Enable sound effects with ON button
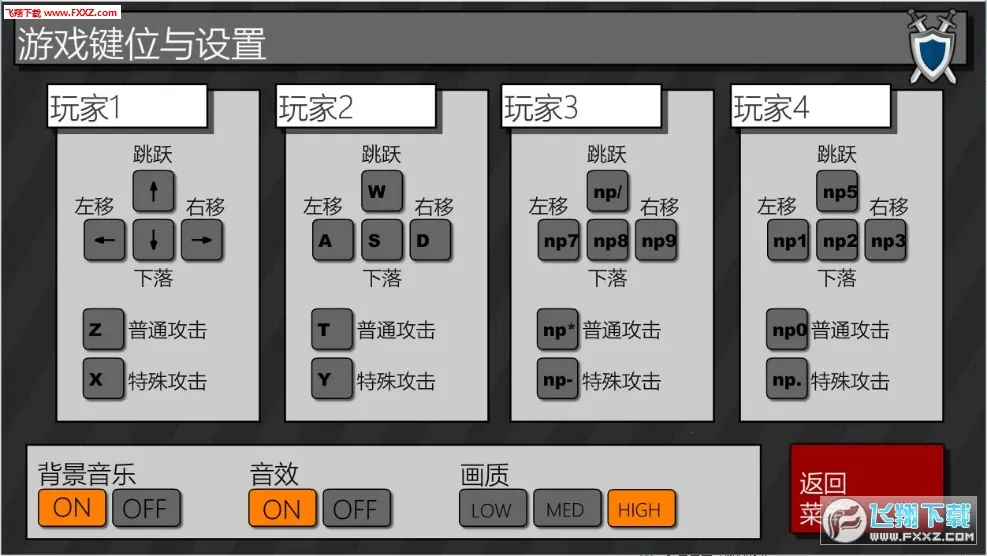987x556 pixels. pos(282,508)
